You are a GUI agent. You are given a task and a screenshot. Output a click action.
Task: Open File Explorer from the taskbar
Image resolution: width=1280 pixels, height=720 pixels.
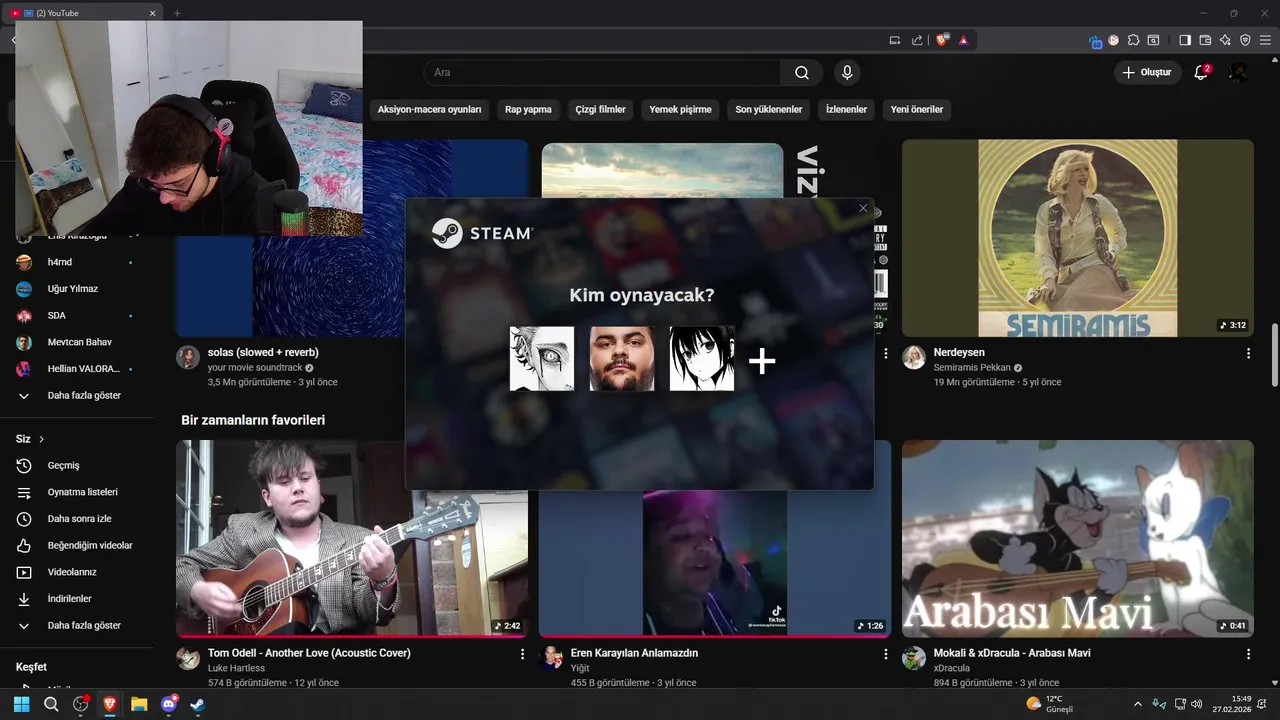pos(139,704)
